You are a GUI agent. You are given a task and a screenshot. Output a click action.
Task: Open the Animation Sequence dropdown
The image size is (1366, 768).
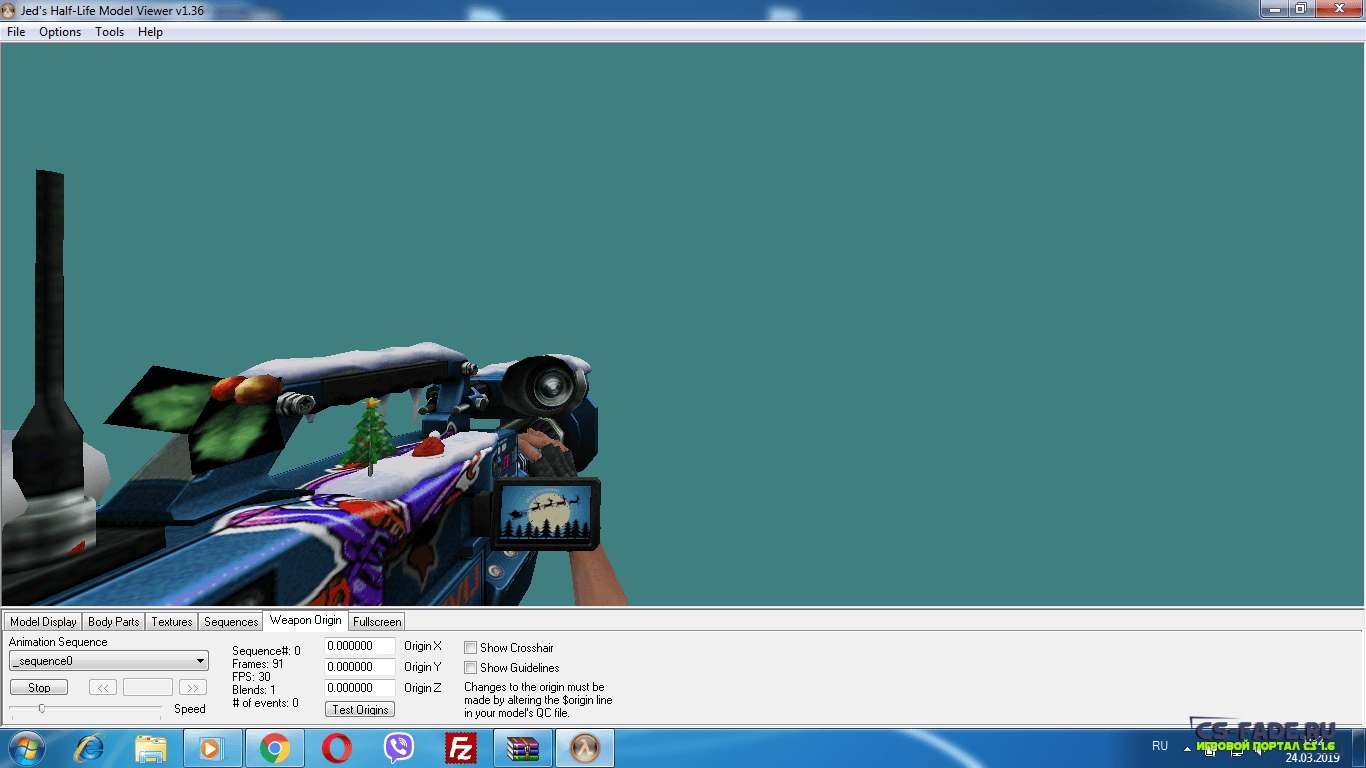pyautogui.click(x=109, y=661)
